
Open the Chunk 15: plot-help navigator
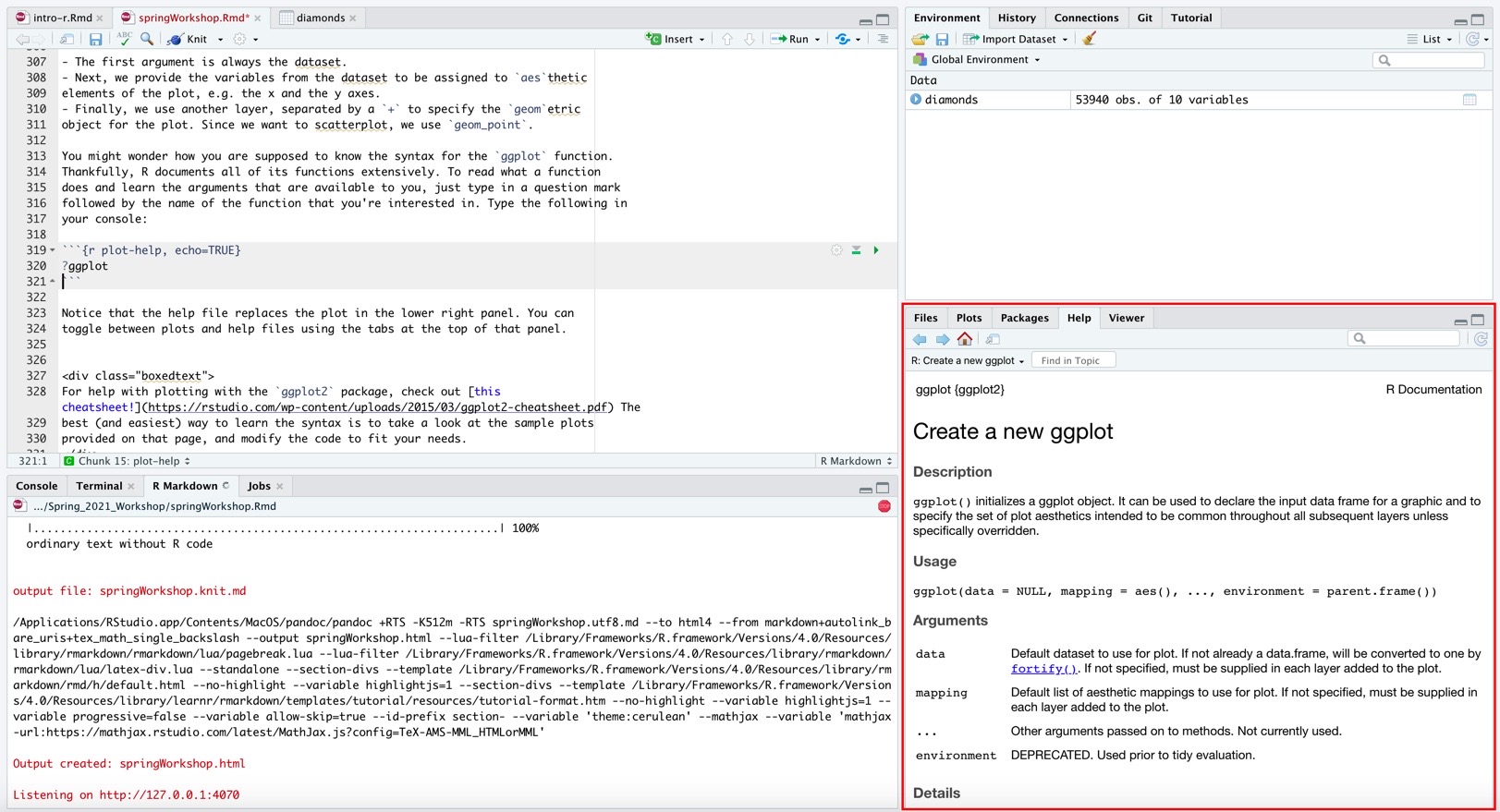pos(128,461)
